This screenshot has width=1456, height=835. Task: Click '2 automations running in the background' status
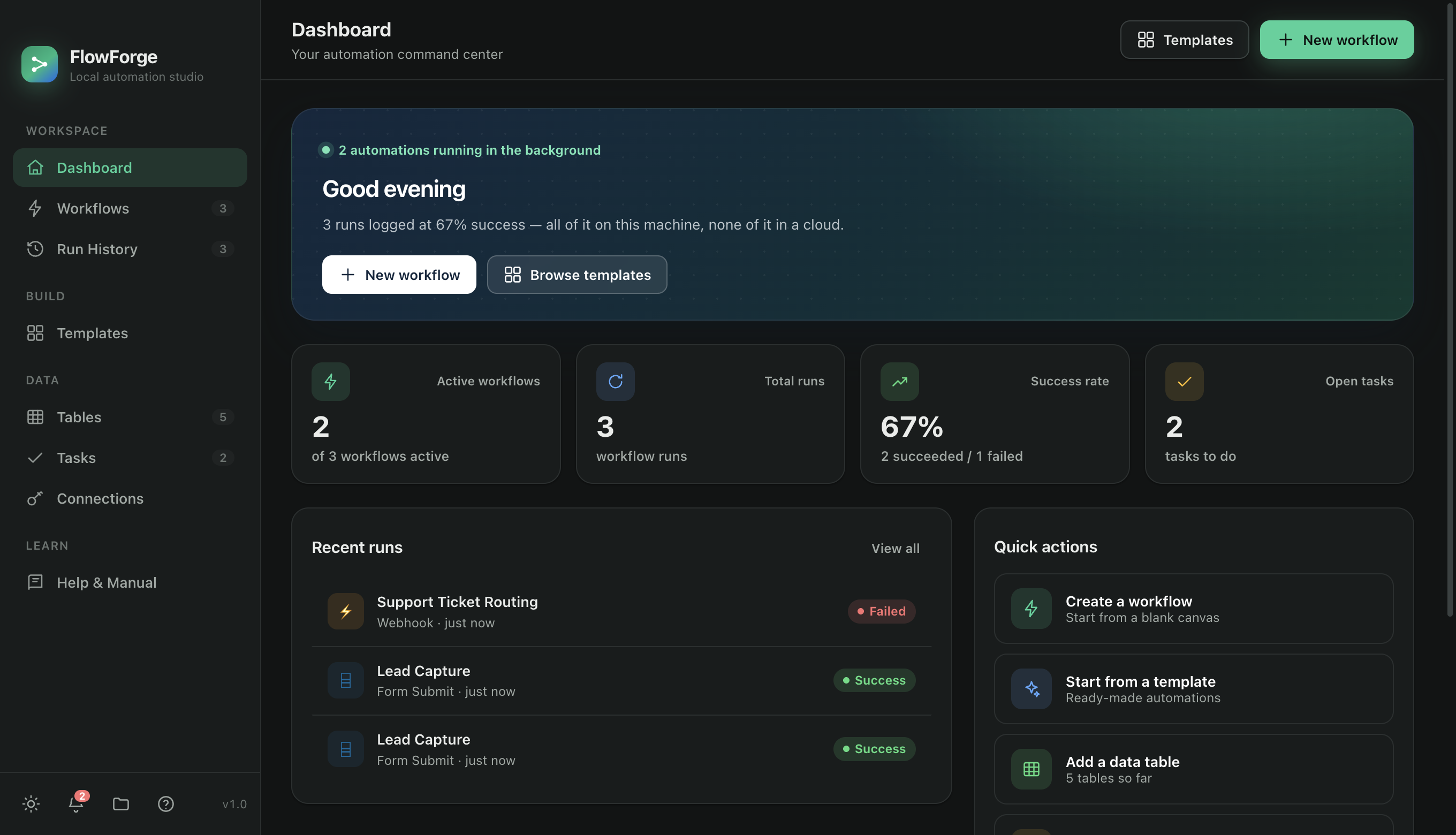pyautogui.click(x=459, y=150)
